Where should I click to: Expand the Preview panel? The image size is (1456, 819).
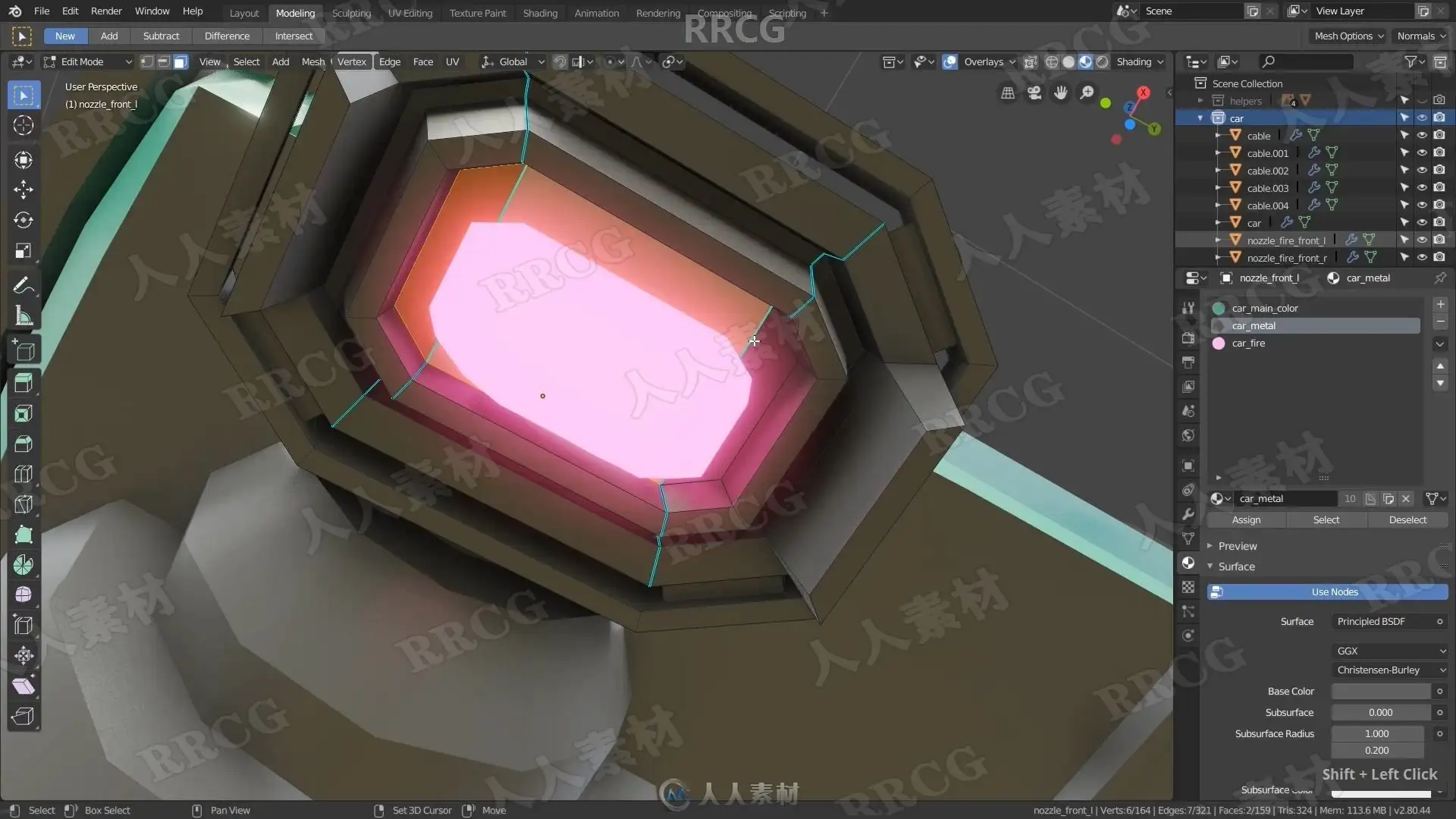[1237, 546]
